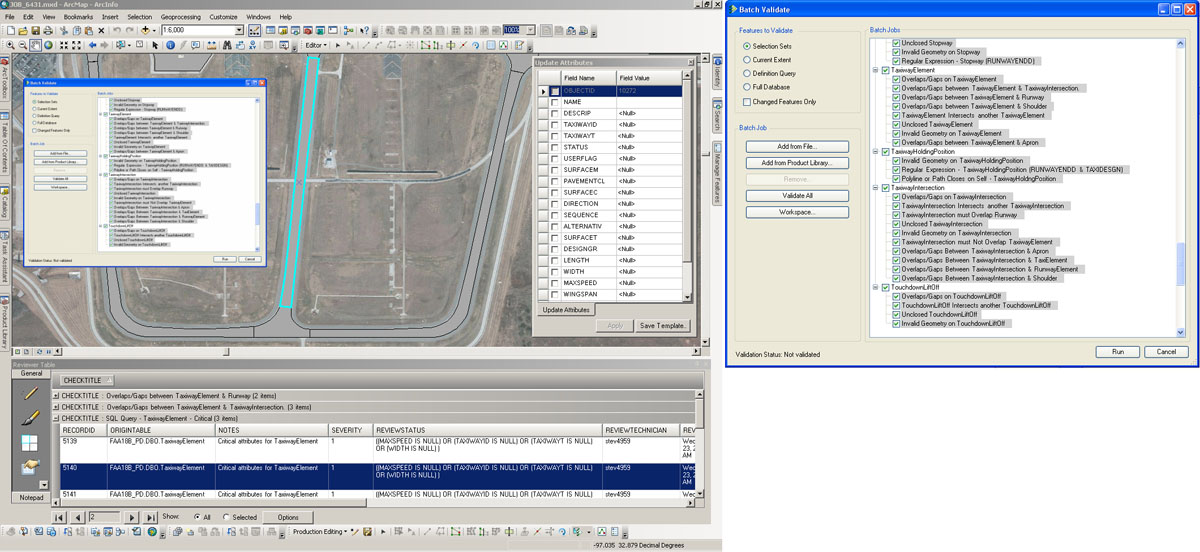Activate the Pan hand tool
1200x552 pixels.
(36, 45)
